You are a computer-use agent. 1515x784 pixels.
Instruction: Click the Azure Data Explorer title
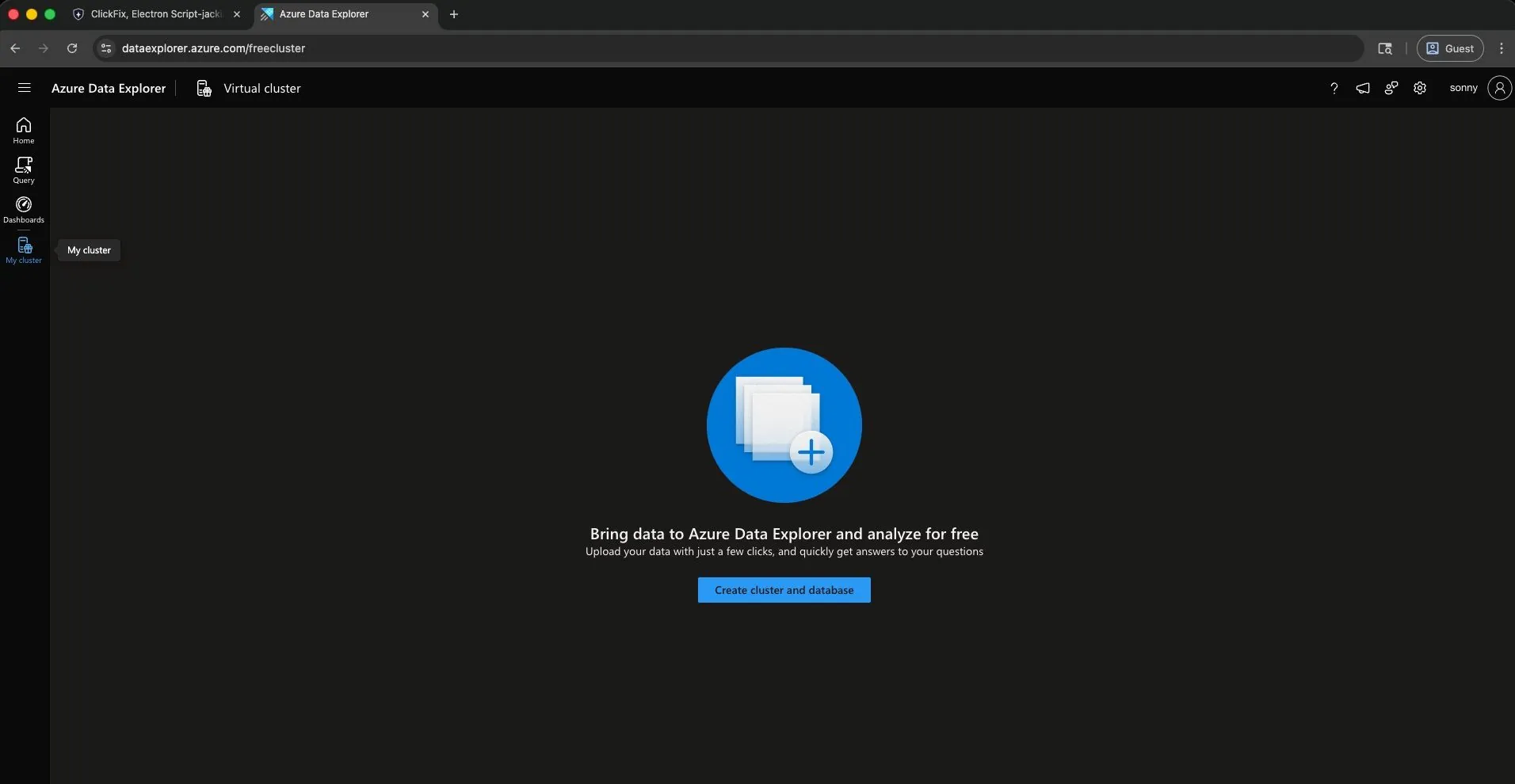coord(109,88)
